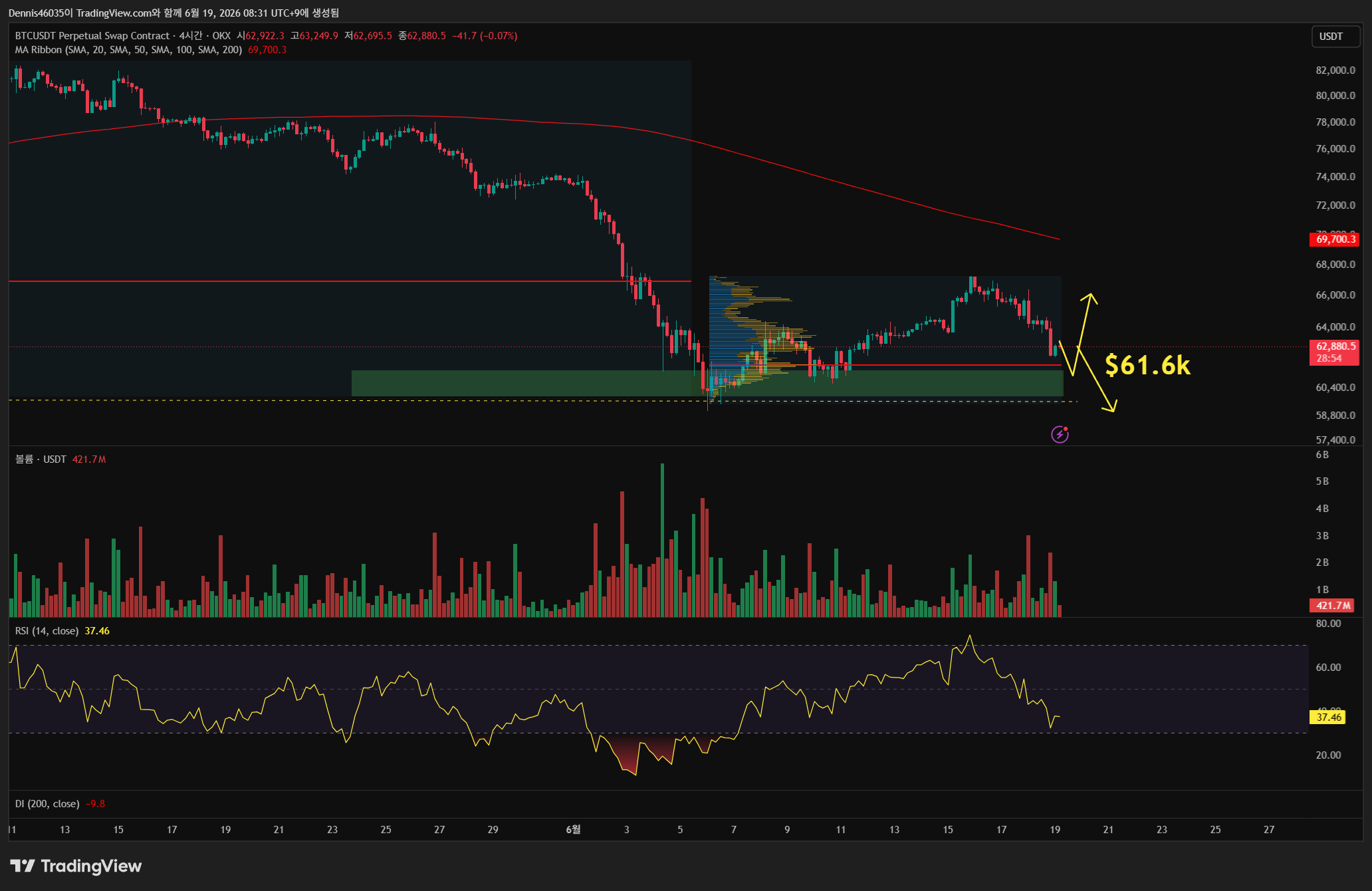The width and height of the screenshot is (1372, 891).
Task: Click the red 421.7M volume axis tag
Action: click(1332, 606)
